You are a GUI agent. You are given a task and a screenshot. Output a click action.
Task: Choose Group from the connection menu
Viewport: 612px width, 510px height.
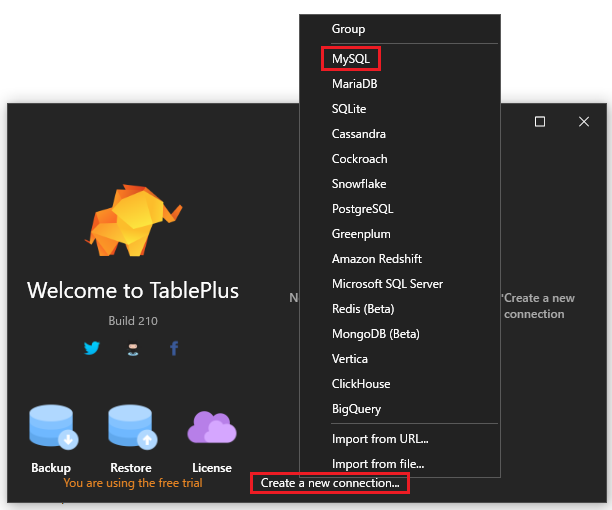[400, 29]
